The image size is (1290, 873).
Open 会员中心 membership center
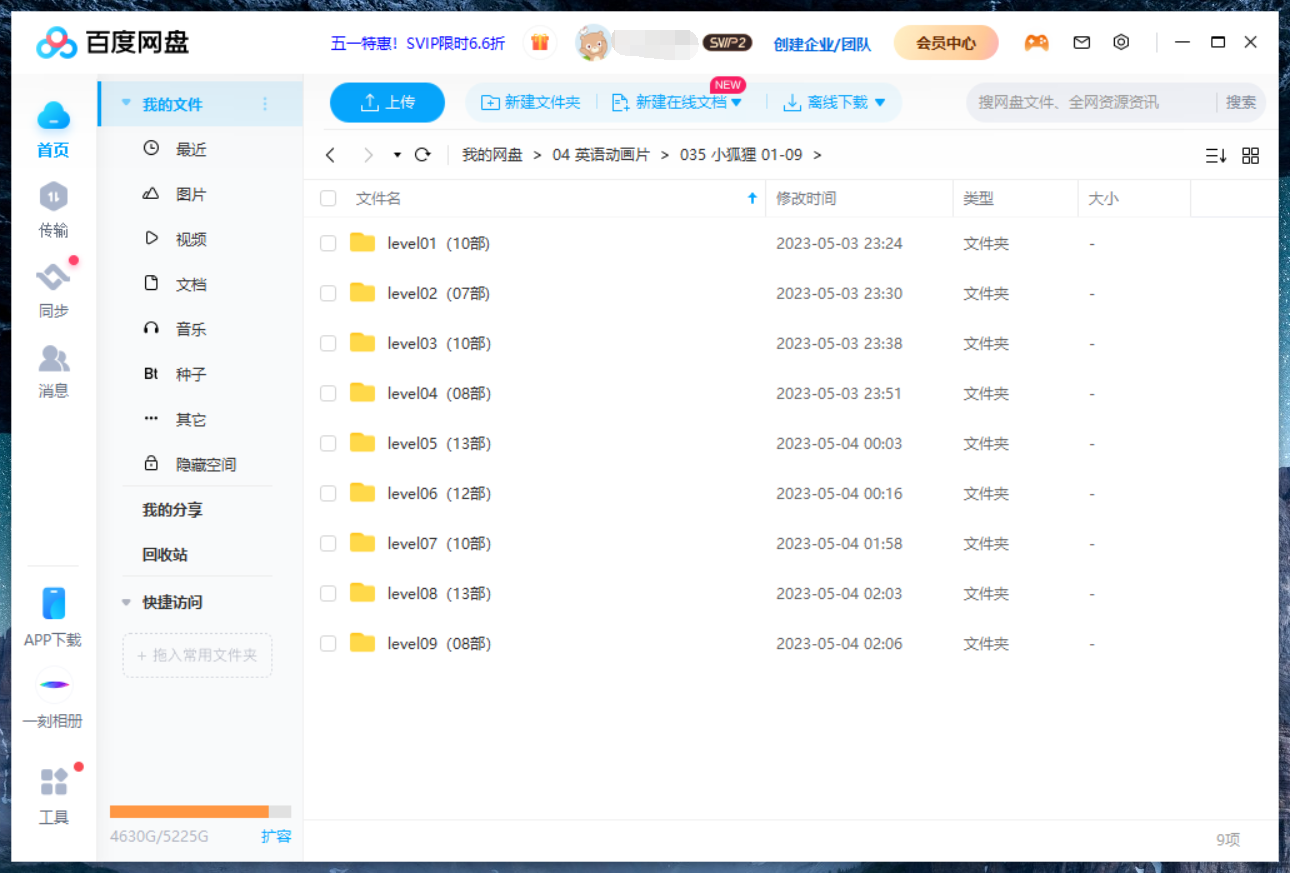click(x=945, y=42)
